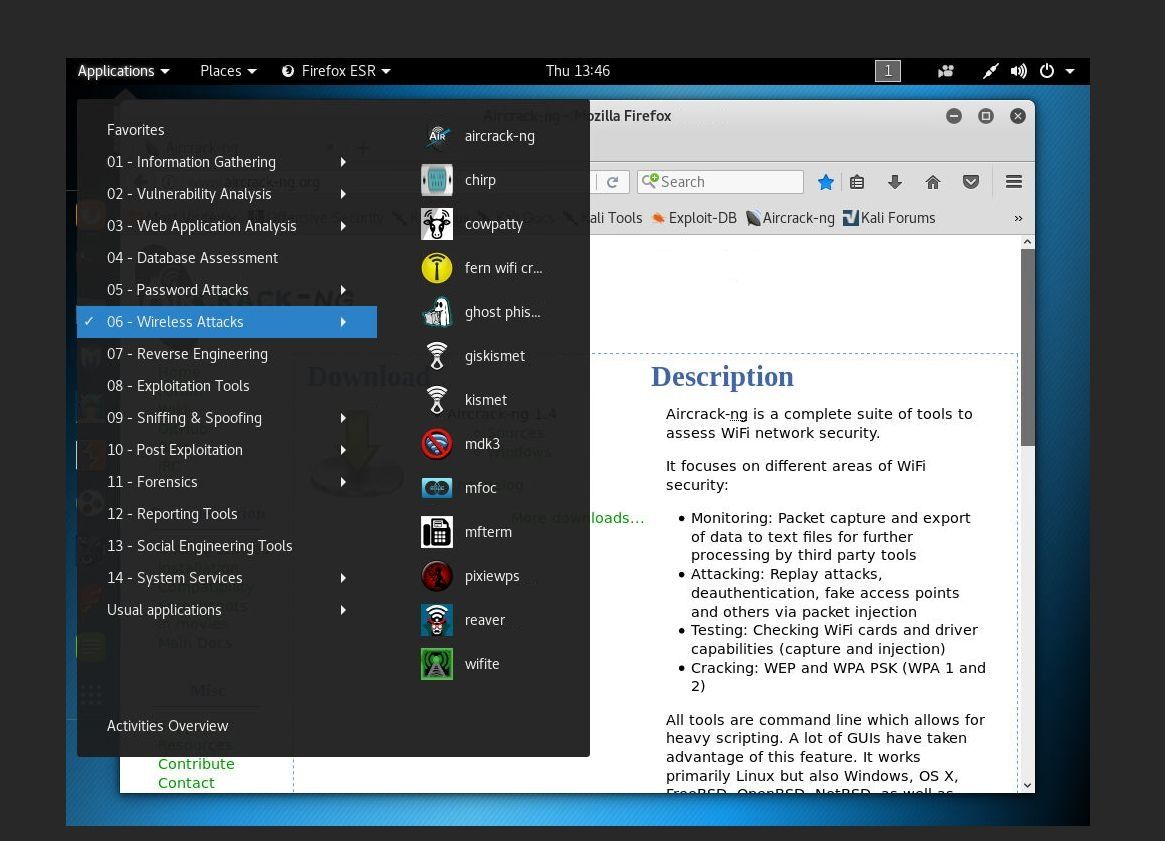The image size is (1165, 841).
Task: Open the Exploit-DB bookmark
Action: coord(694,218)
